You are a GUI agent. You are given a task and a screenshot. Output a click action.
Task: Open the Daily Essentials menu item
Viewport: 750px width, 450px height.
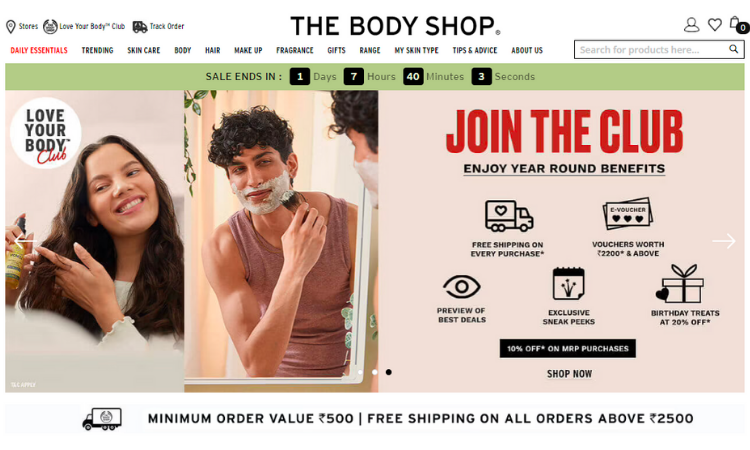[x=39, y=50]
